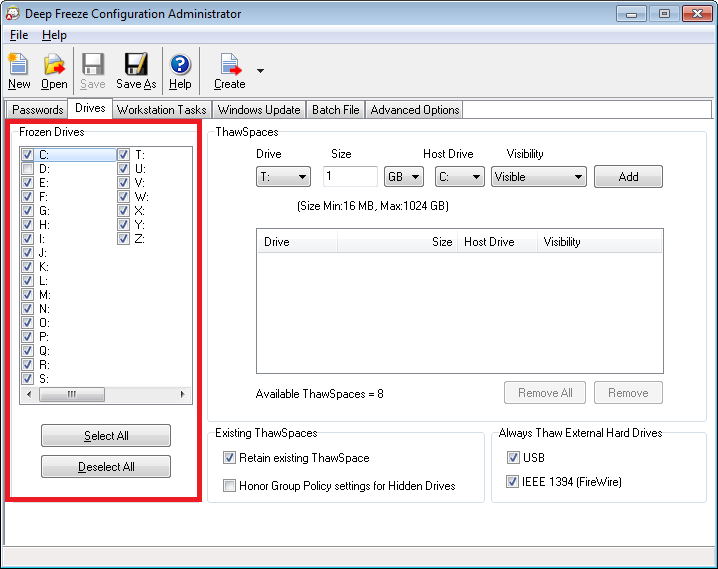Image resolution: width=718 pixels, height=569 pixels.
Task: Uncheck Retain existing ThawSpace
Action: [x=229, y=458]
